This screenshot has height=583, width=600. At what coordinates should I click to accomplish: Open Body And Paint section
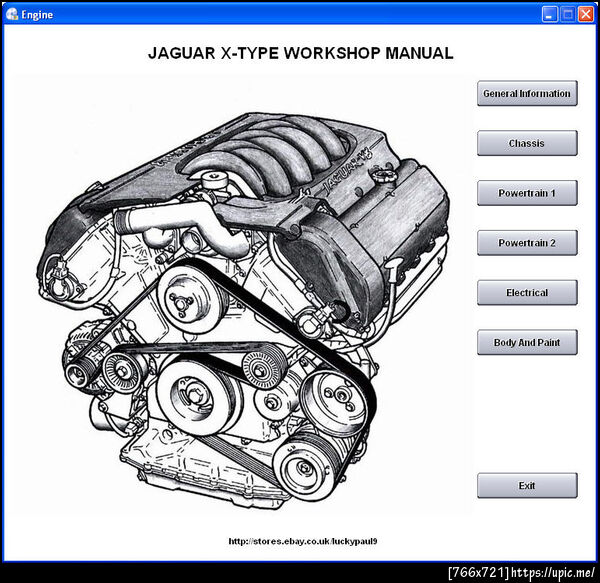tap(527, 342)
